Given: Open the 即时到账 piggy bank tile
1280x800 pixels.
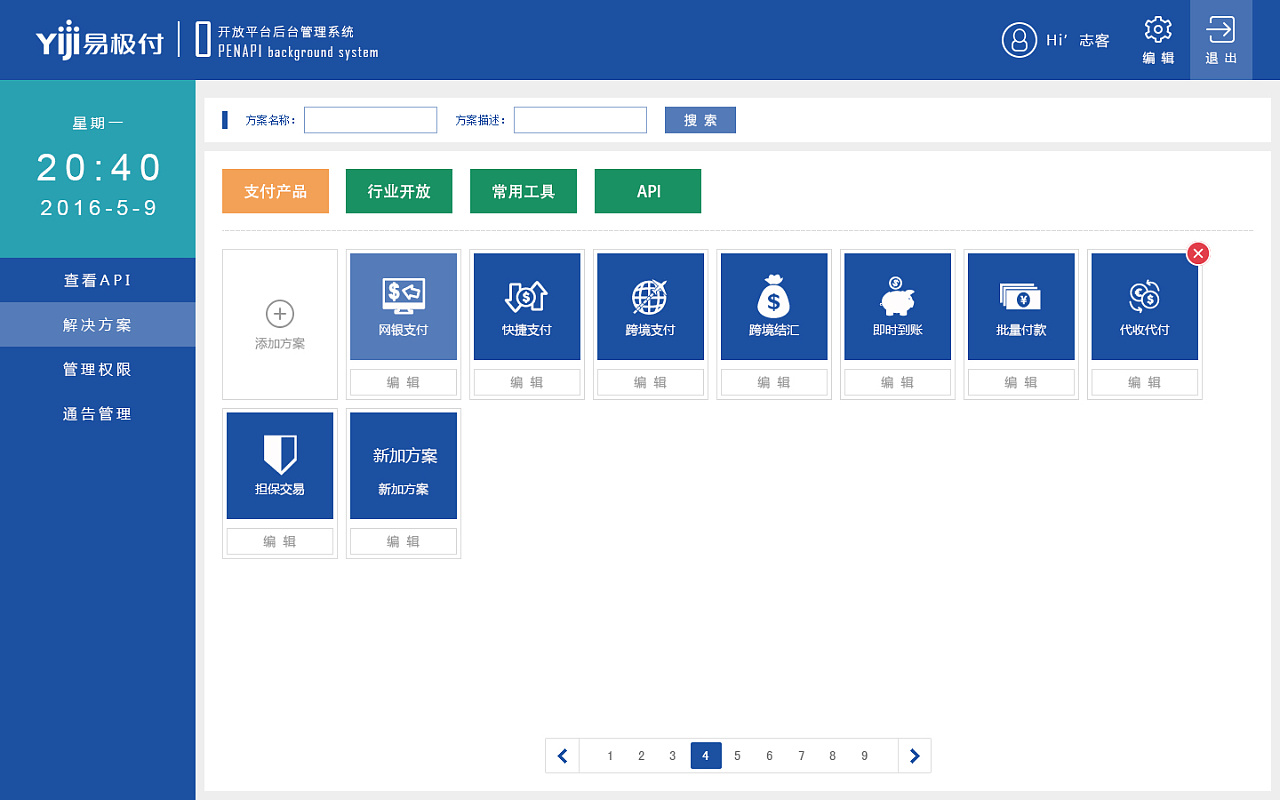Looking at the screenshot, I should click(898, 306).
